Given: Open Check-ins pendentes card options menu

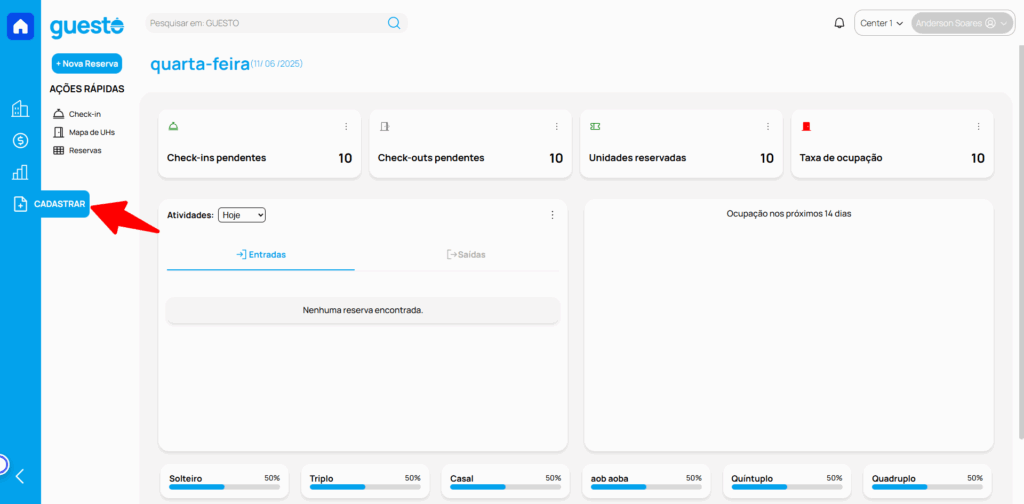Looking at the screenshot, I should click(x=346, y=127).
